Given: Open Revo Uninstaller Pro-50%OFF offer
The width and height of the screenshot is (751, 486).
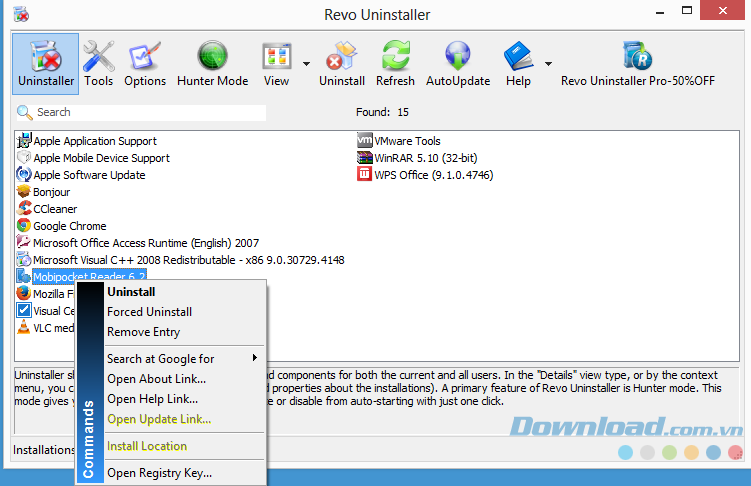Looking at the screenshot, I should 636,63.
